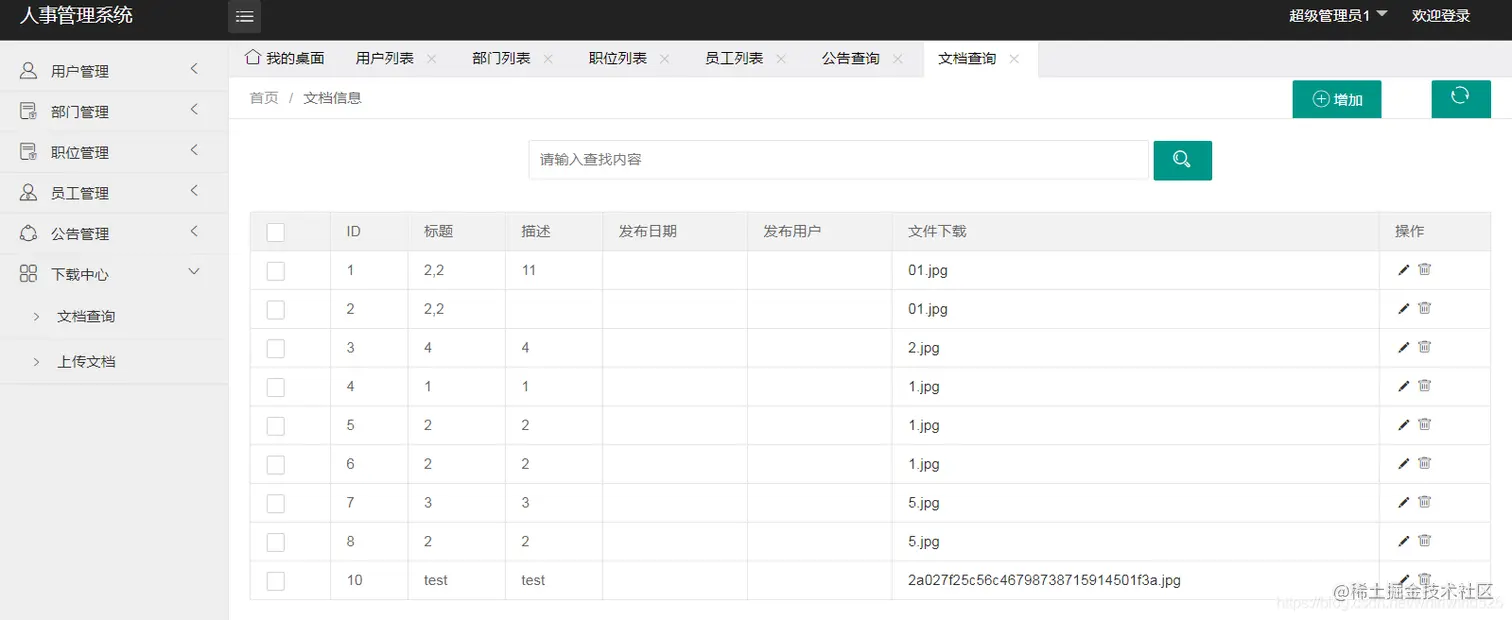Check the checkbox for row ID 2
Screen dimensions: 1512x620
tap(276, 310)
